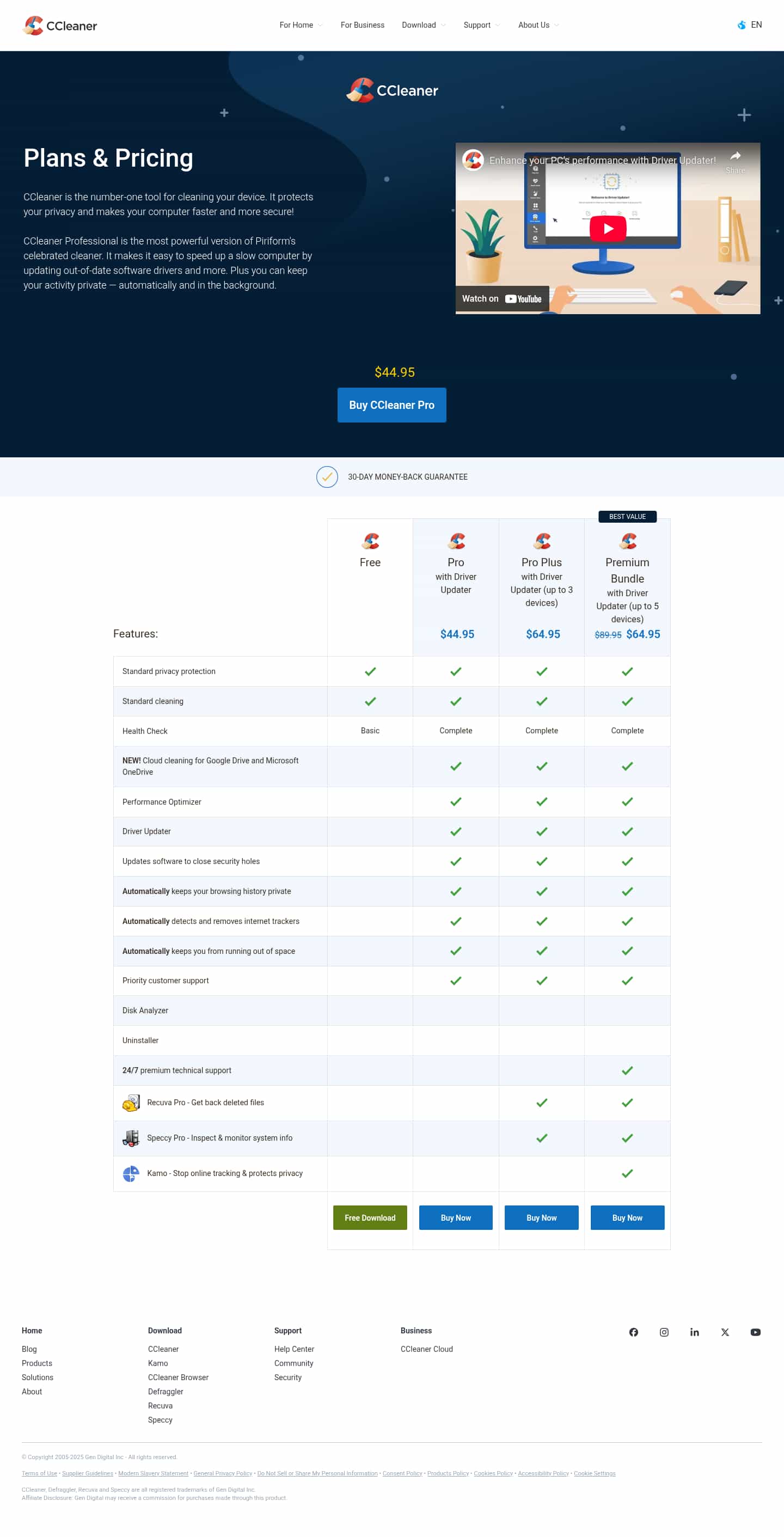Open the Cookie Settings footer link
This screenshot has width=784, height=1537.
click(595, 1473)
